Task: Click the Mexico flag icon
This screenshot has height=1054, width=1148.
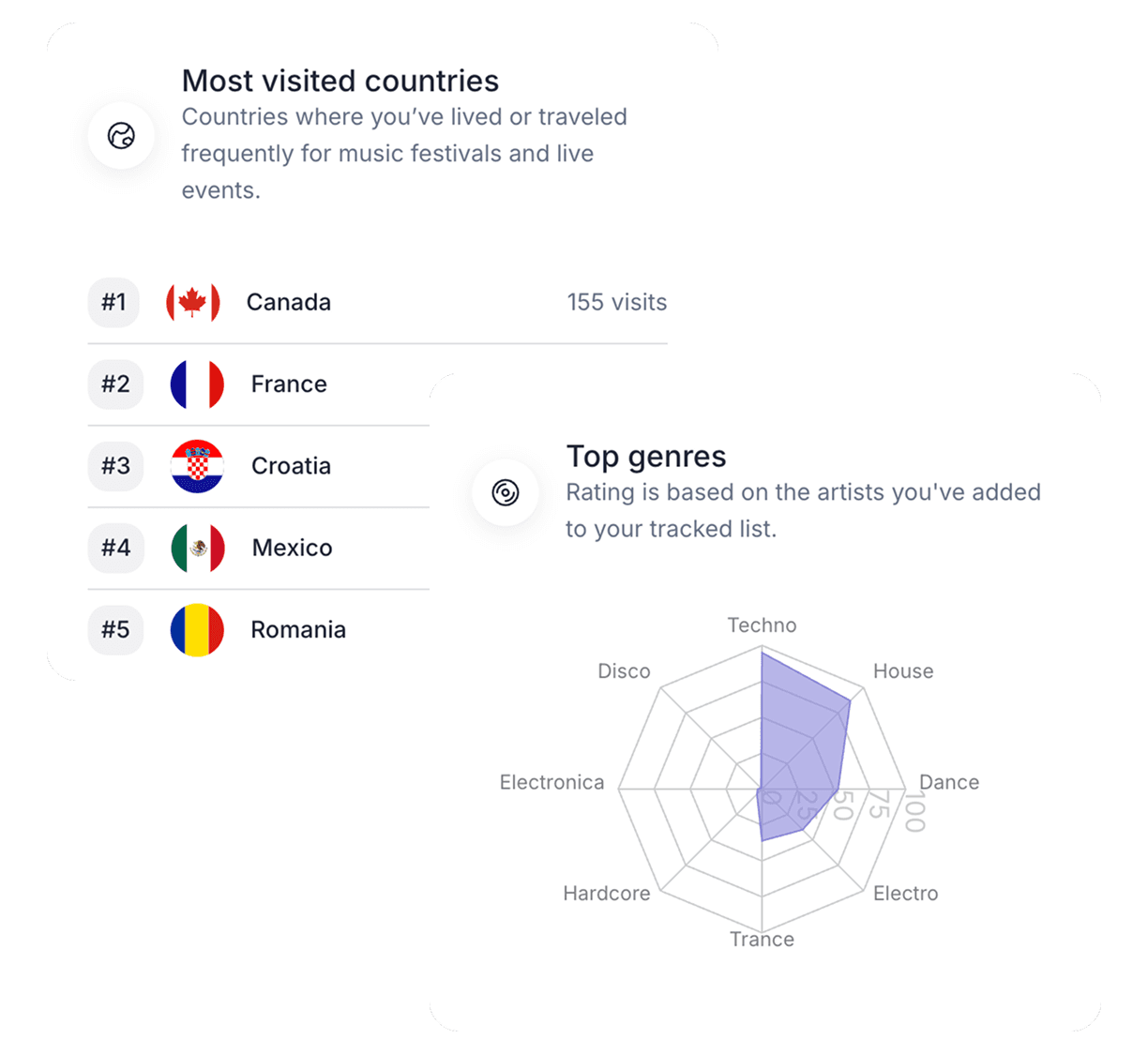Action: 198,548
